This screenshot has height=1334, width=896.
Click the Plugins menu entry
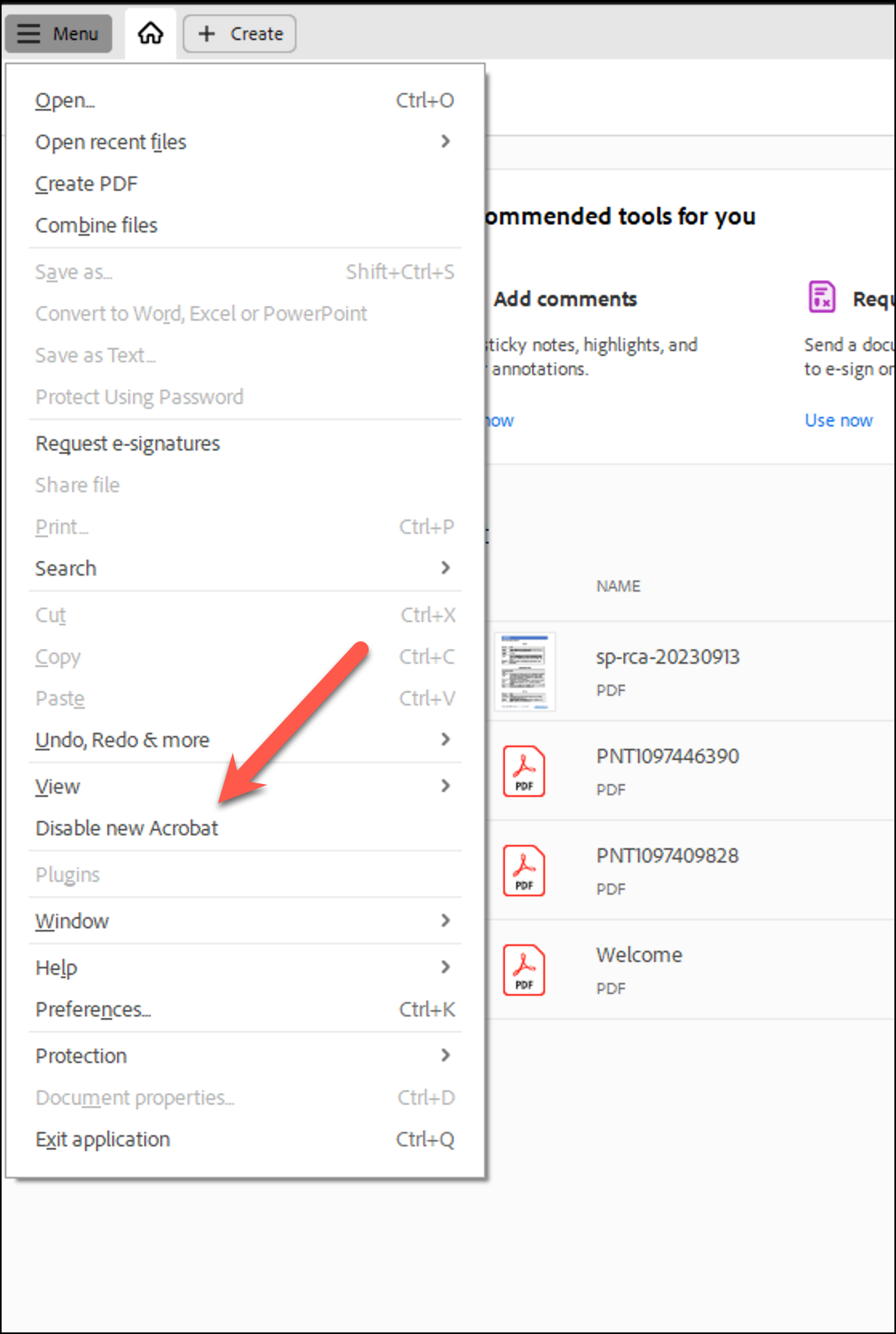[x=244, y=875]
